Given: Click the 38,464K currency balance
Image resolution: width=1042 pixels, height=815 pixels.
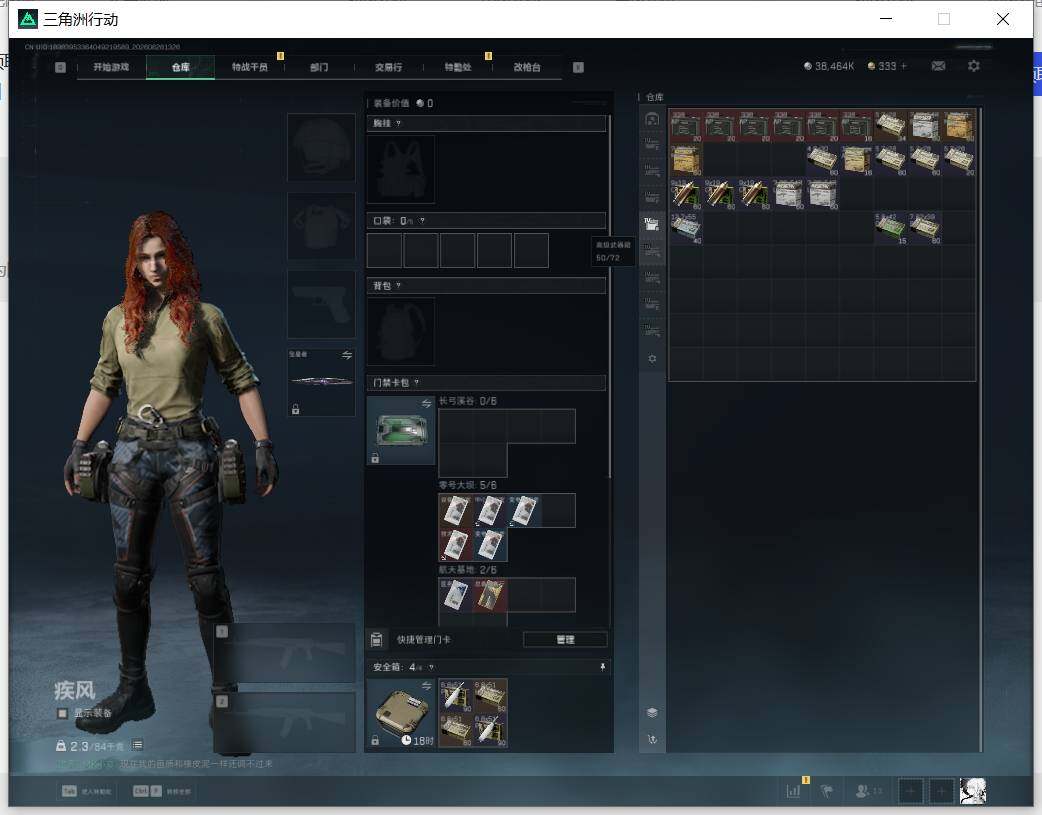Looking at the screenshot, I should pyautogui.click(x=829, y=66).
